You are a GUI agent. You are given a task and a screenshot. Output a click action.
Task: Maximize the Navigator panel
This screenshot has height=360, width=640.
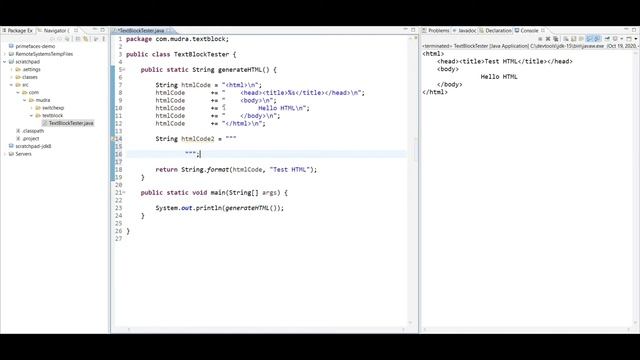(x=103, y=30)
